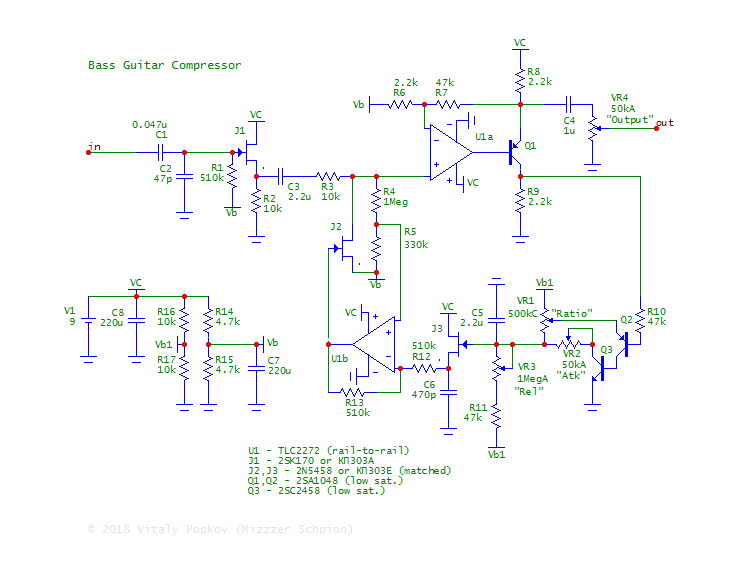Click the Vitaly Popkov copyright text

(x=220, y=529)
